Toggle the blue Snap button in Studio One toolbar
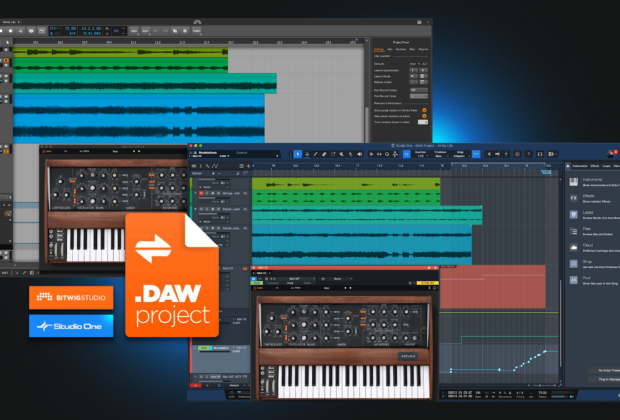Screen dimensions: 620x420 (476, 154)
